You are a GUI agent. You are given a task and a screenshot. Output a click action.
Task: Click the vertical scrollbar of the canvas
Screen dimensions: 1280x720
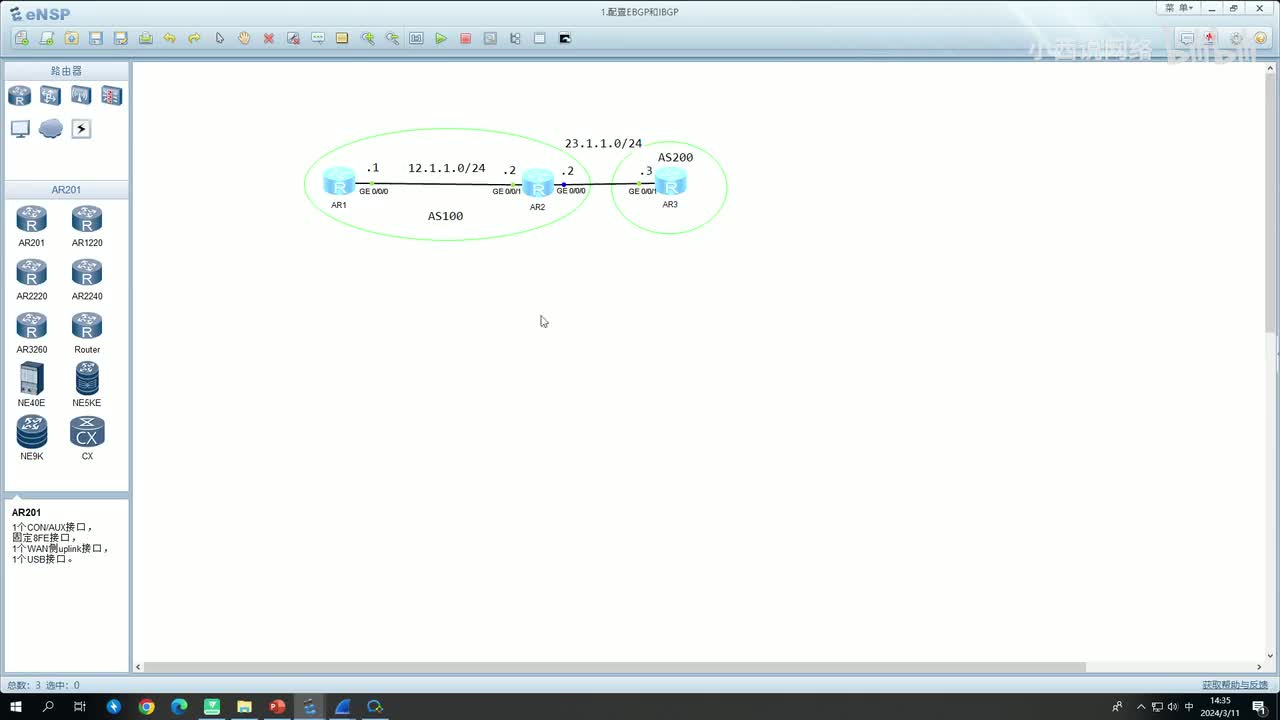coord(1271,202)
